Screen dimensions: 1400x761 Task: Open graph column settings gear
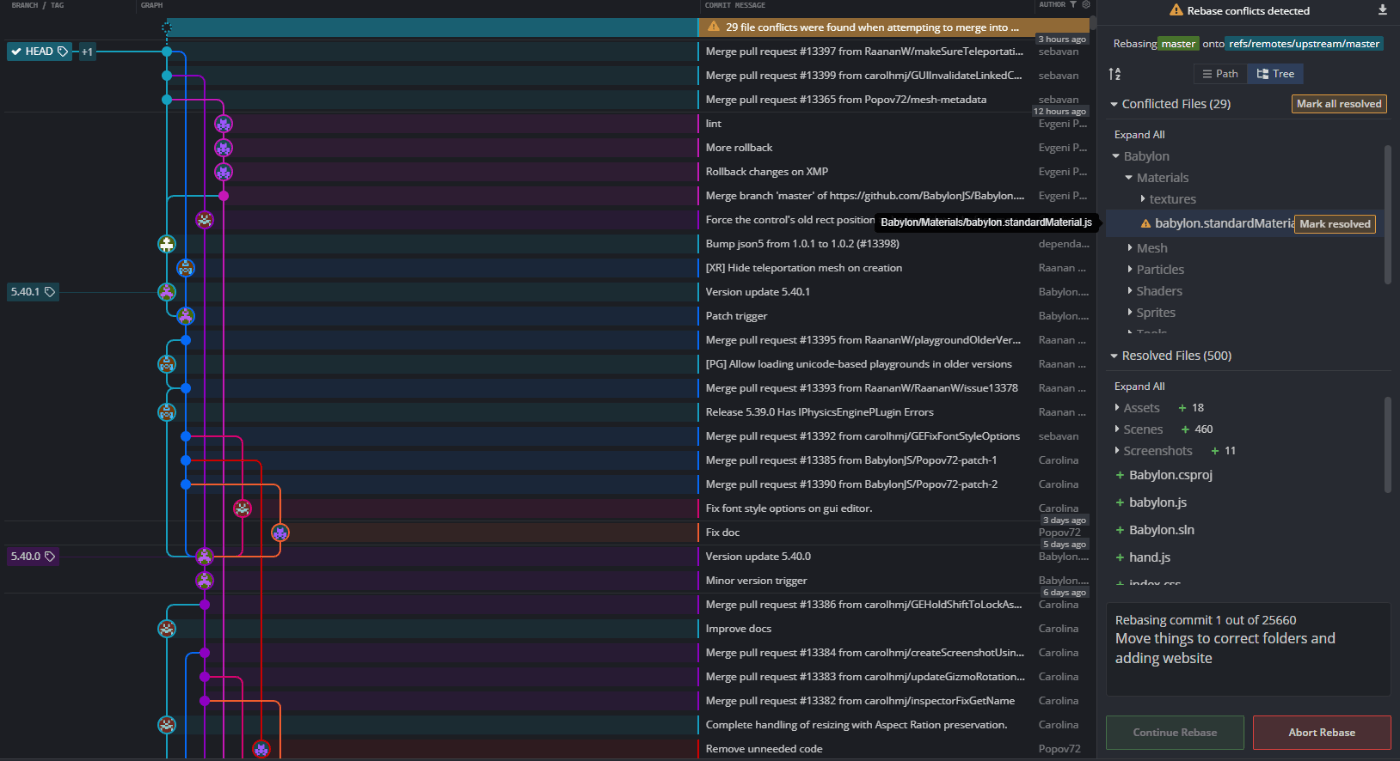(1086, 5)
